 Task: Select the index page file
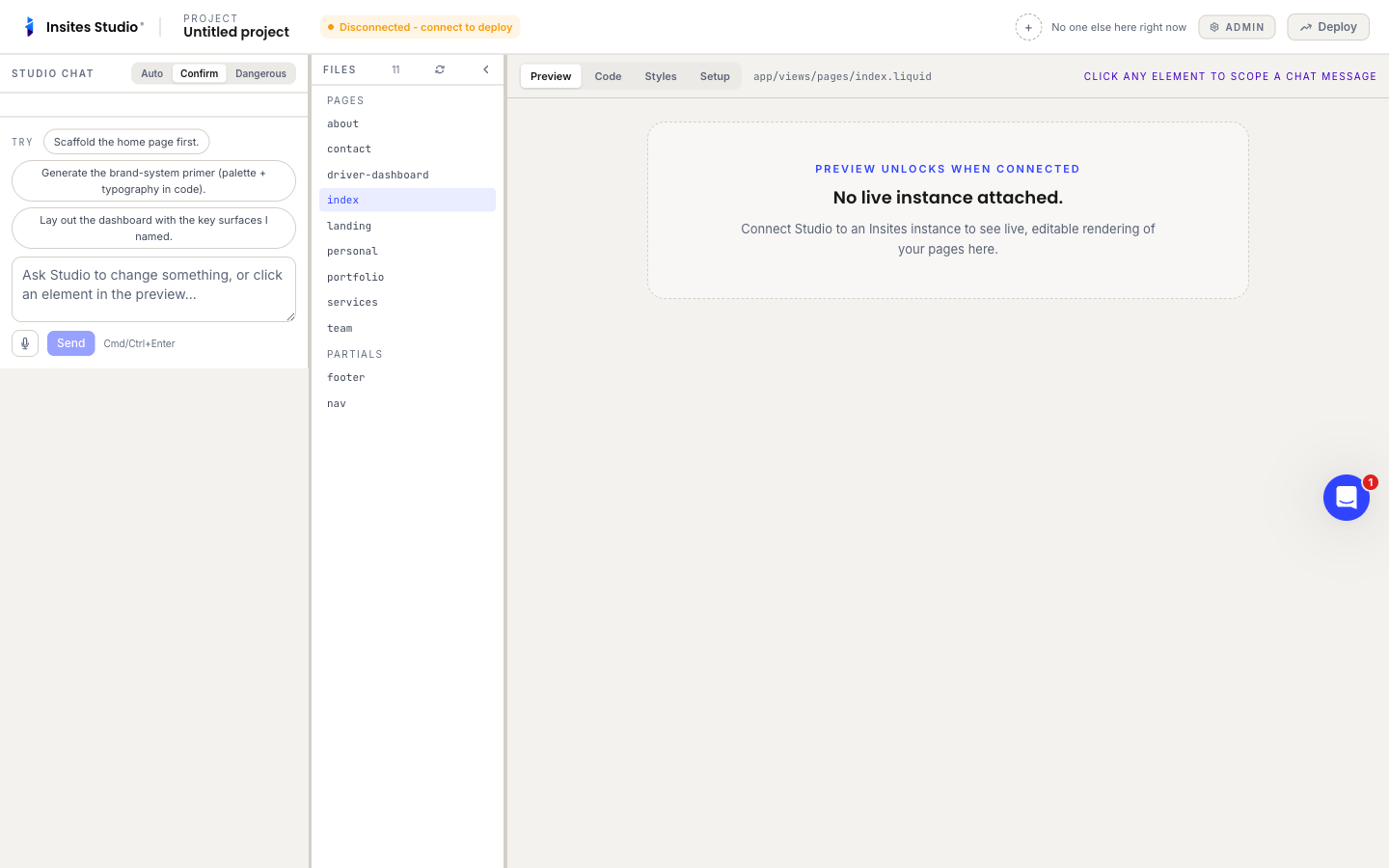(407, 200)
